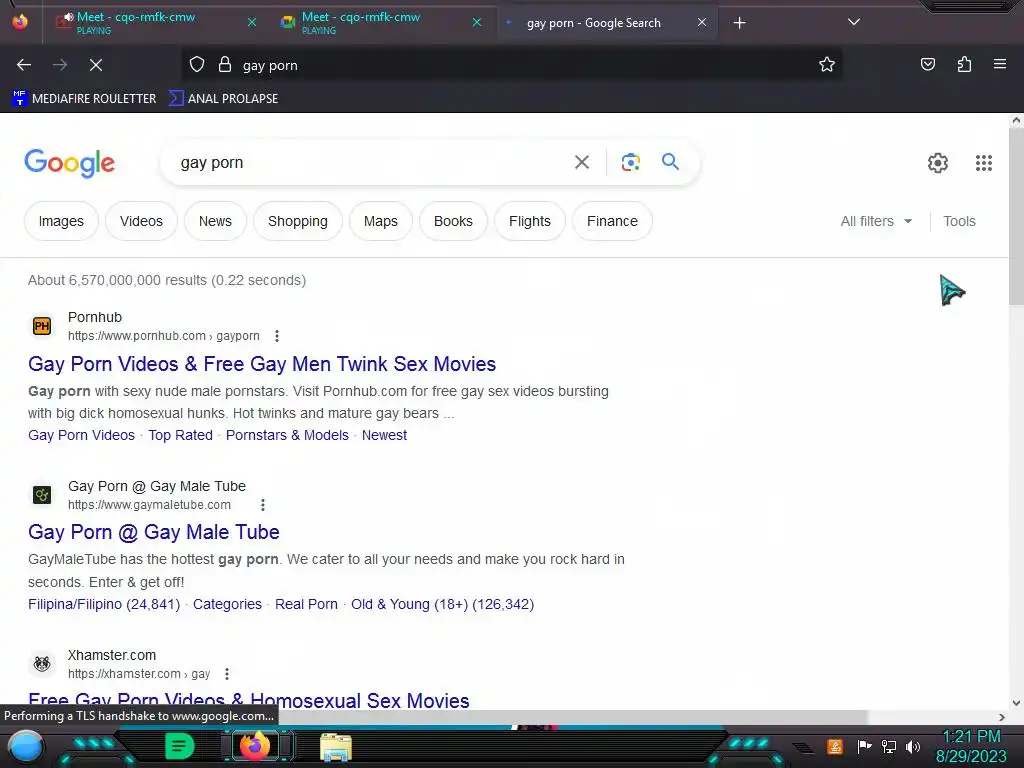Filter results by Flights
This screenshot has height=768, width=1024.
coord(530,221)
